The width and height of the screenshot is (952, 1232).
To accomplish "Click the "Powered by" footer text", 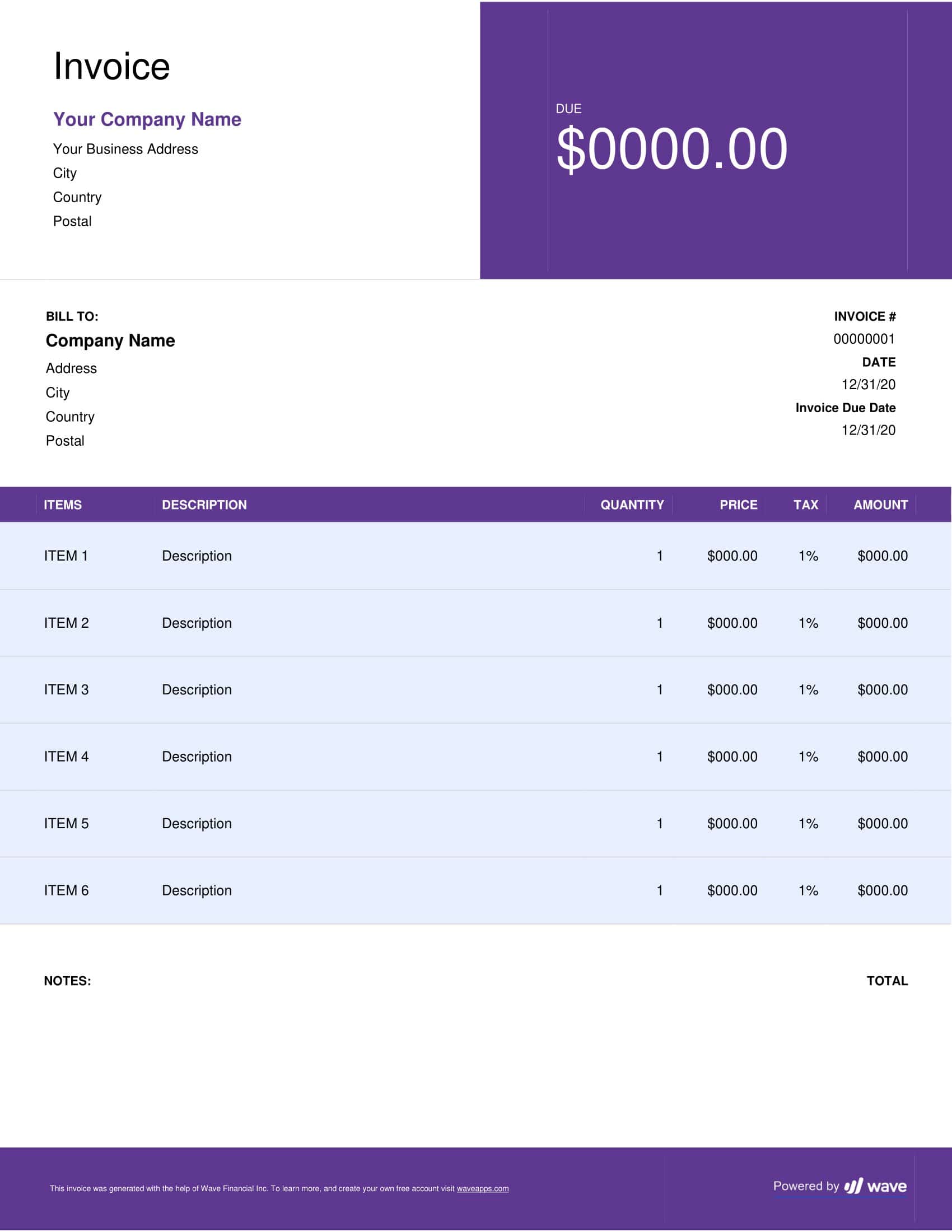I will pos(806,1186).
